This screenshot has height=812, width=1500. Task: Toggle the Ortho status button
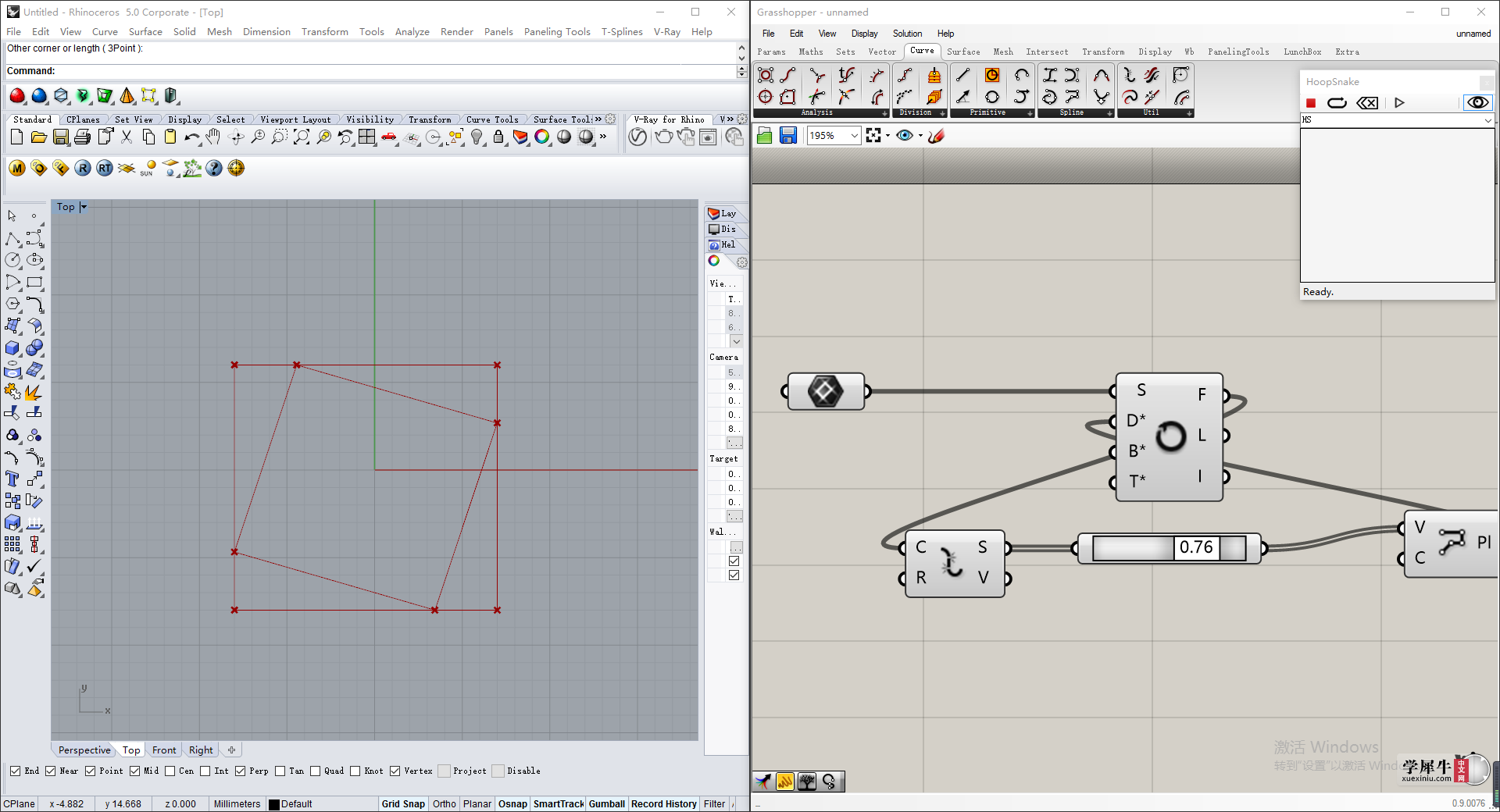[x=445, y=804]
